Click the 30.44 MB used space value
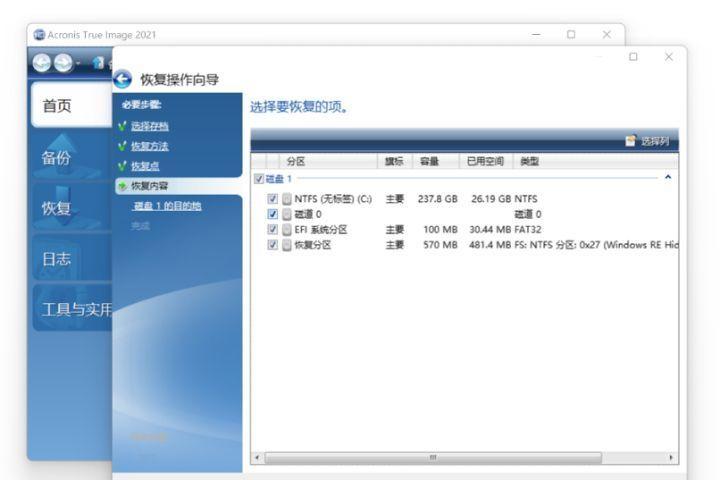This screenshot has height=480, width=720. pos(490,229)
